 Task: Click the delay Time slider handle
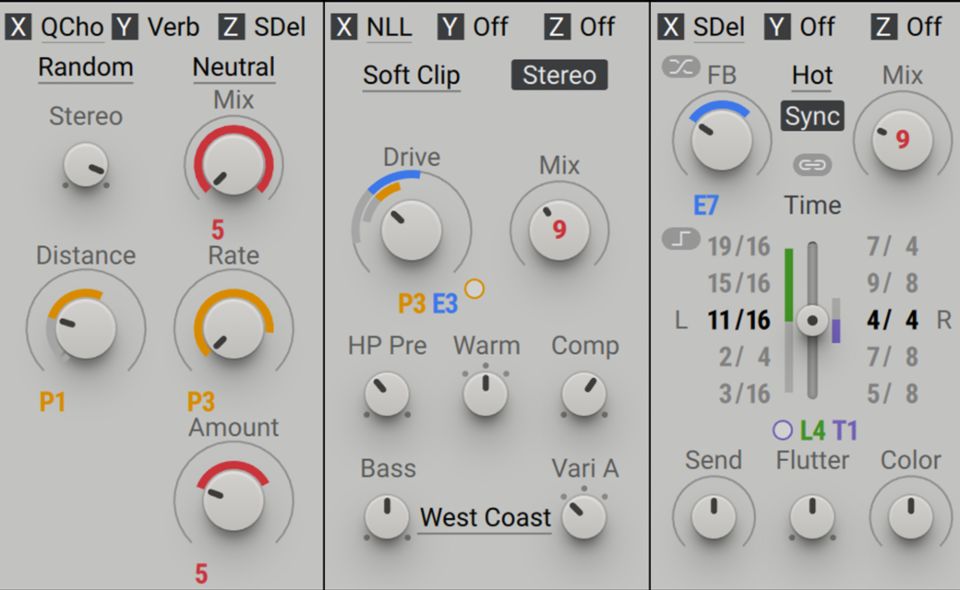click(813, 321)
